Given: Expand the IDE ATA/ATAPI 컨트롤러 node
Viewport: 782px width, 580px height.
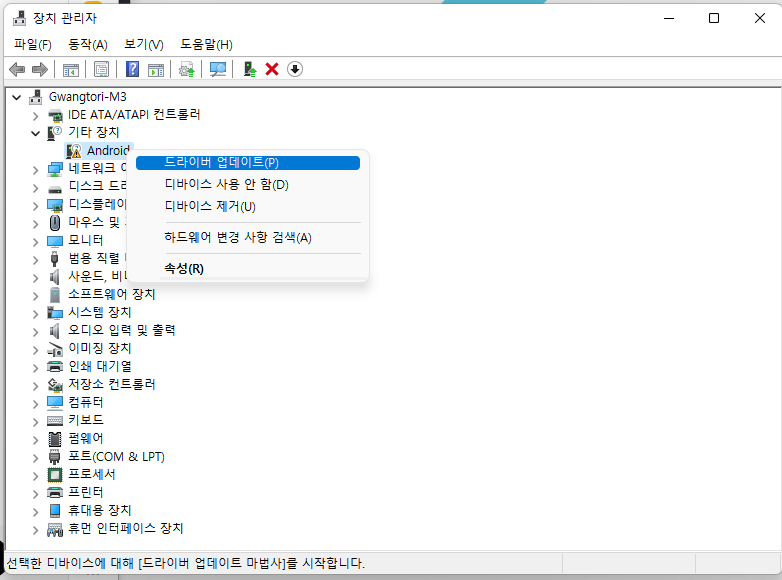Looking at the screenshot, I should pos(35,116).
